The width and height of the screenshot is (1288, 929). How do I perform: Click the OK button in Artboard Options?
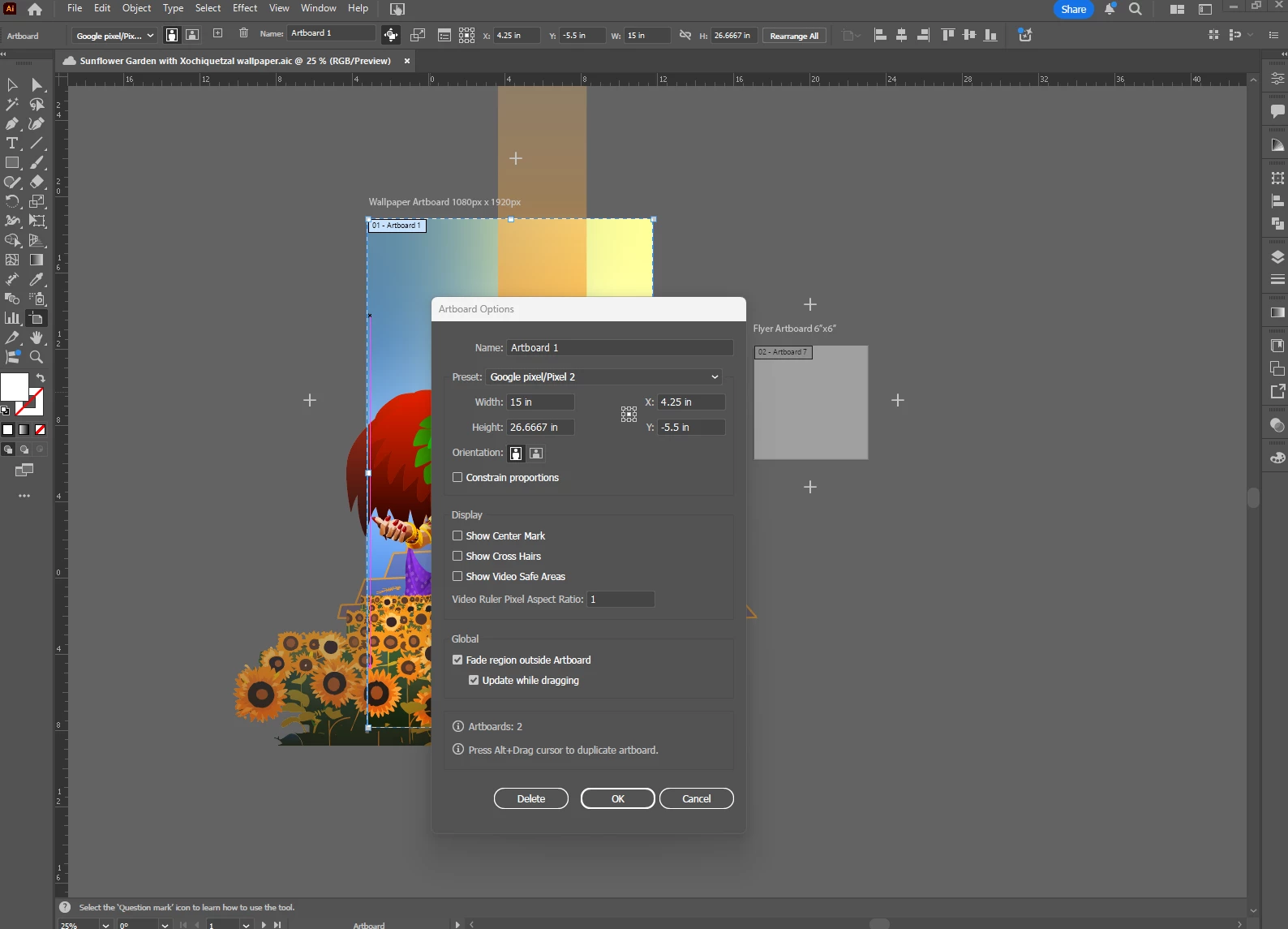point(617,798)
